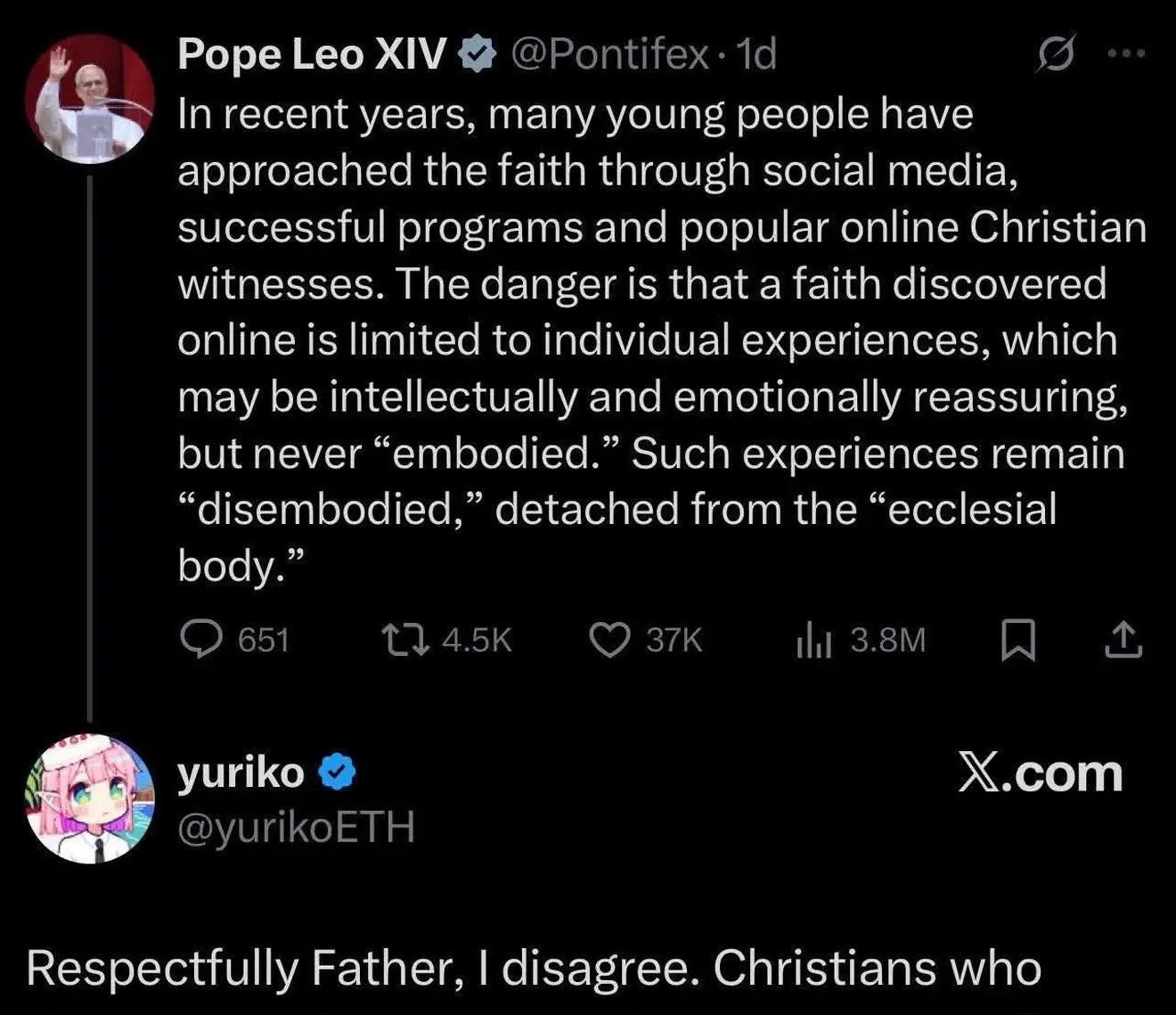
Task: Open yuriko's anime avatar picture
Action: tap(89, 798)
